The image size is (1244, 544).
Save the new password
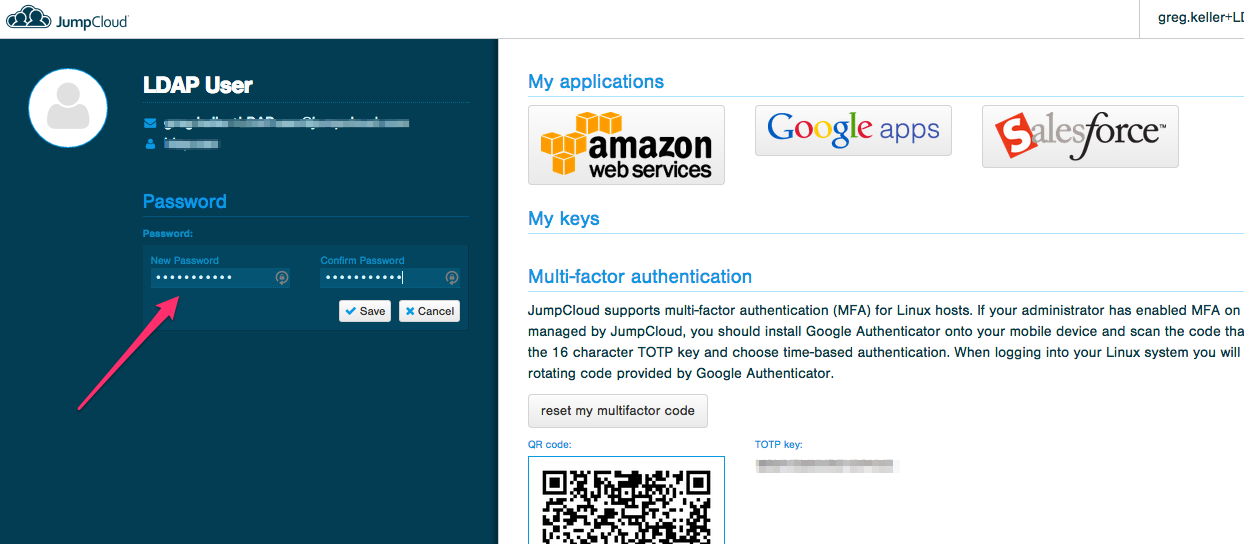(x=365, y=311)
